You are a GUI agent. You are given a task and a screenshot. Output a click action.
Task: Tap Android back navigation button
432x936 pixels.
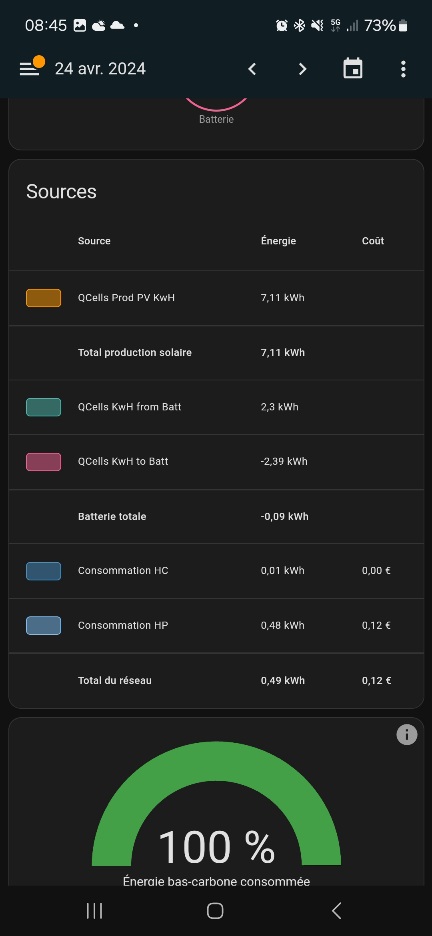(x=337, y=910)
